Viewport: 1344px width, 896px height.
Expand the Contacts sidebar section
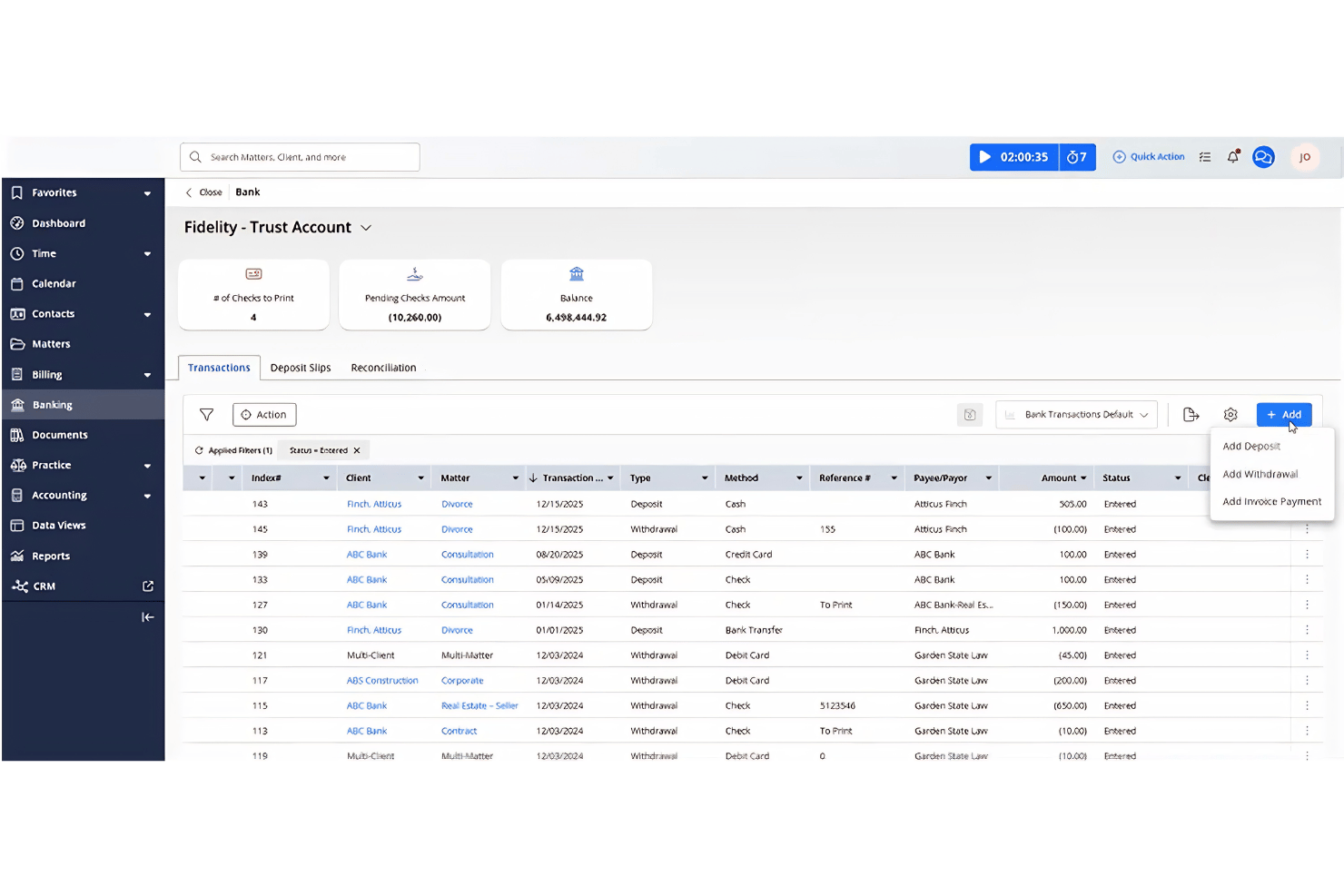[147, 315]
